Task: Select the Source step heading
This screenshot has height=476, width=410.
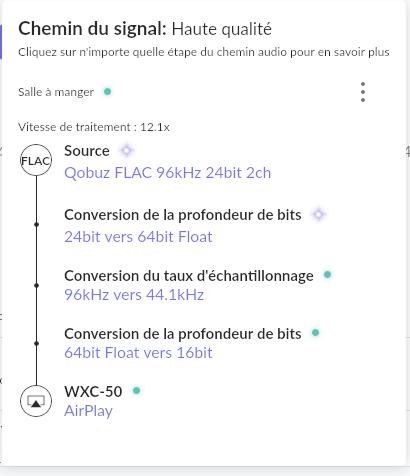Action: [x=87, y=151]
